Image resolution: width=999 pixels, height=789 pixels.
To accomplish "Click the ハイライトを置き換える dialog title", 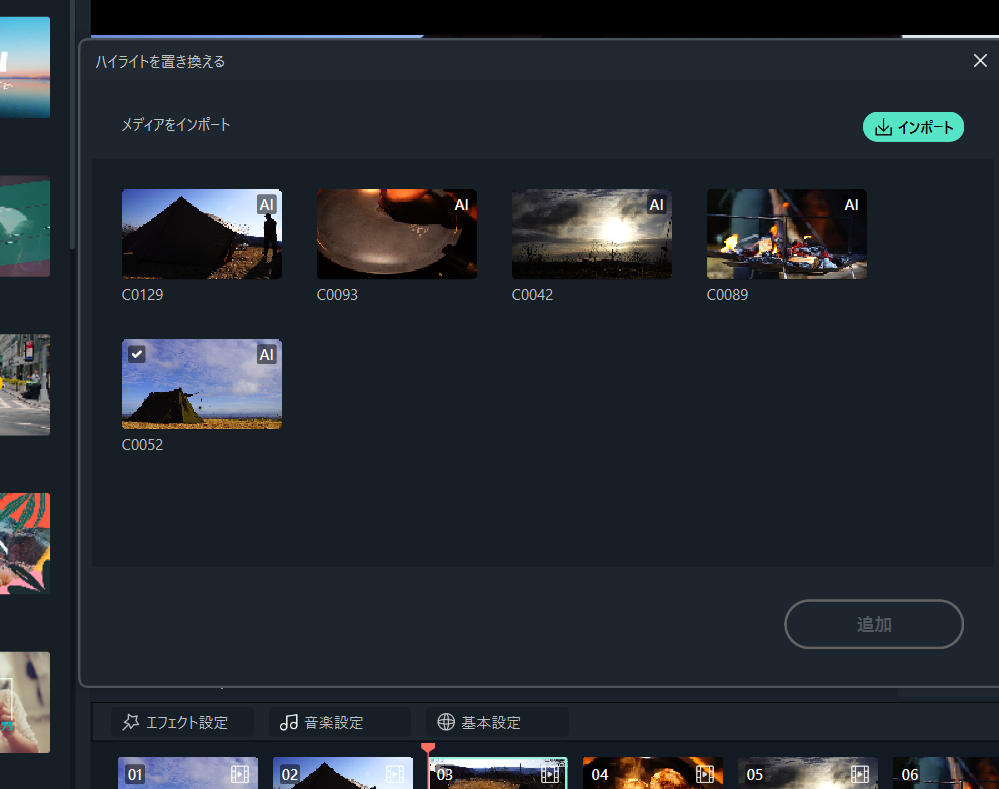I will [160, 61].
